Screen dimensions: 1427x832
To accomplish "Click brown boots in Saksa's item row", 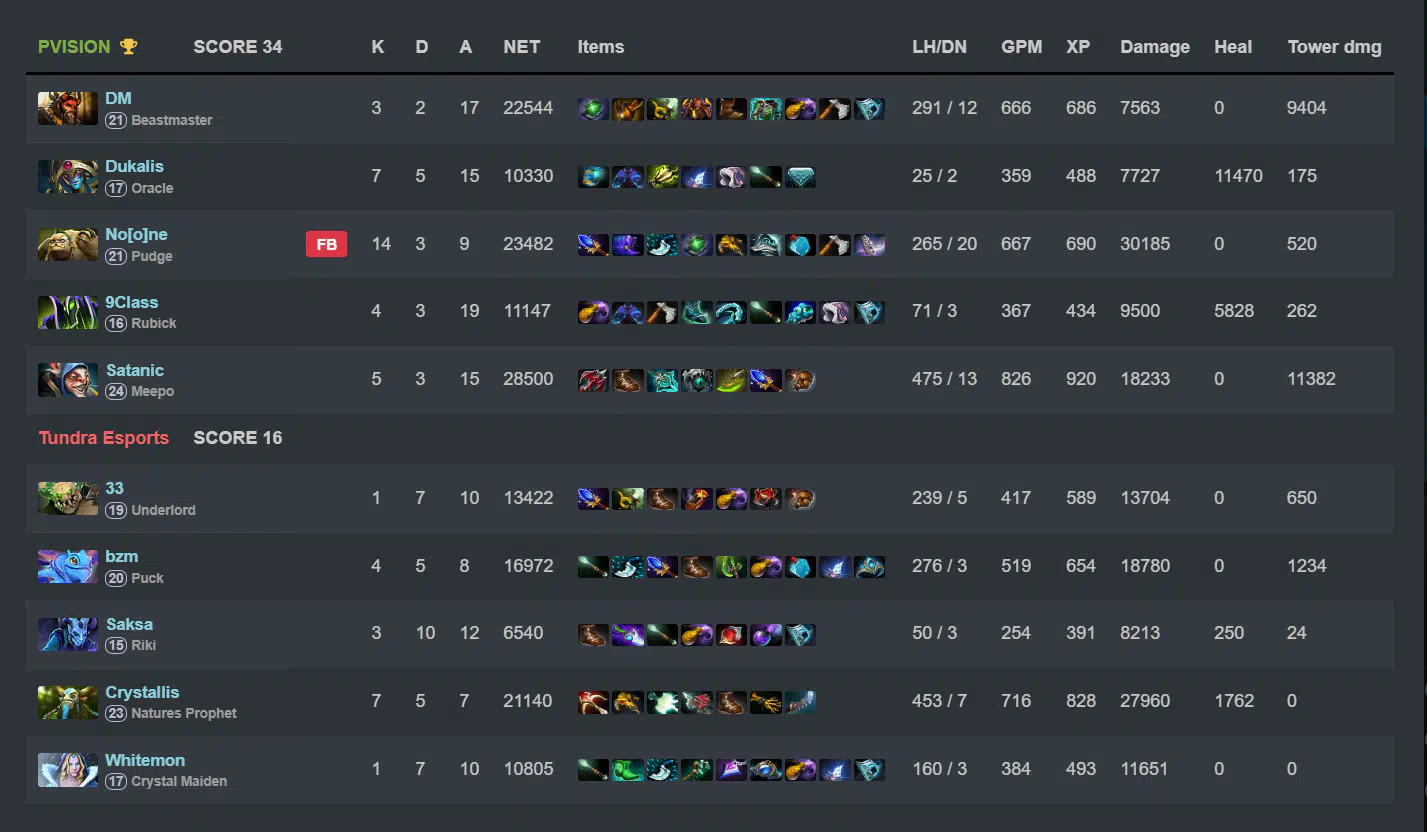I will (593, 634).
